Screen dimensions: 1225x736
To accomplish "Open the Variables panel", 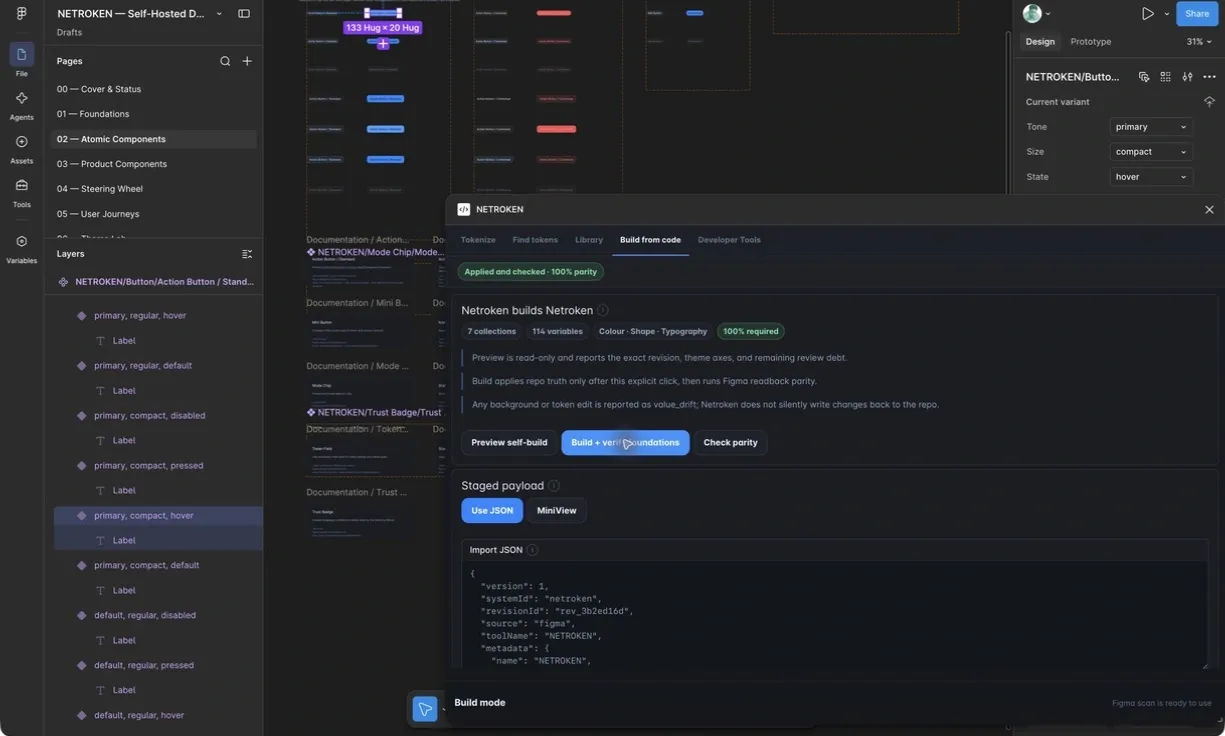I will tap(21, 248).
